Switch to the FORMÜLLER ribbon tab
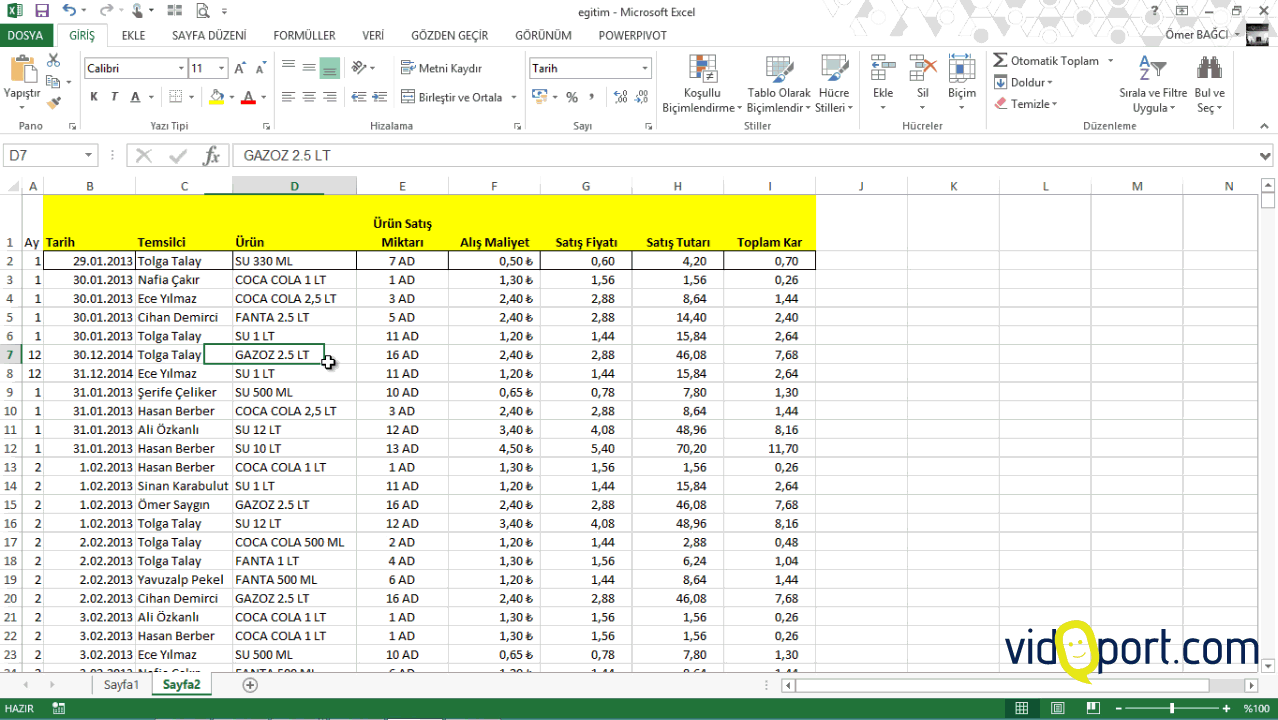 tap(304, 35)
